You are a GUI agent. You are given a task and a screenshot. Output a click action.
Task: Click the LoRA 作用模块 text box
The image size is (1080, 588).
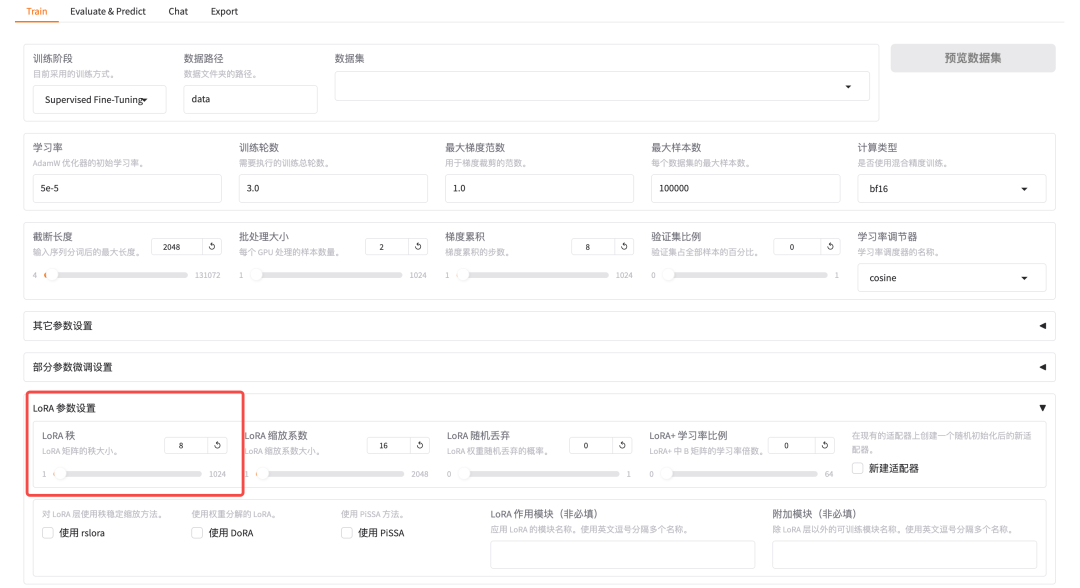pyautogui.click(x=623, y=554)
